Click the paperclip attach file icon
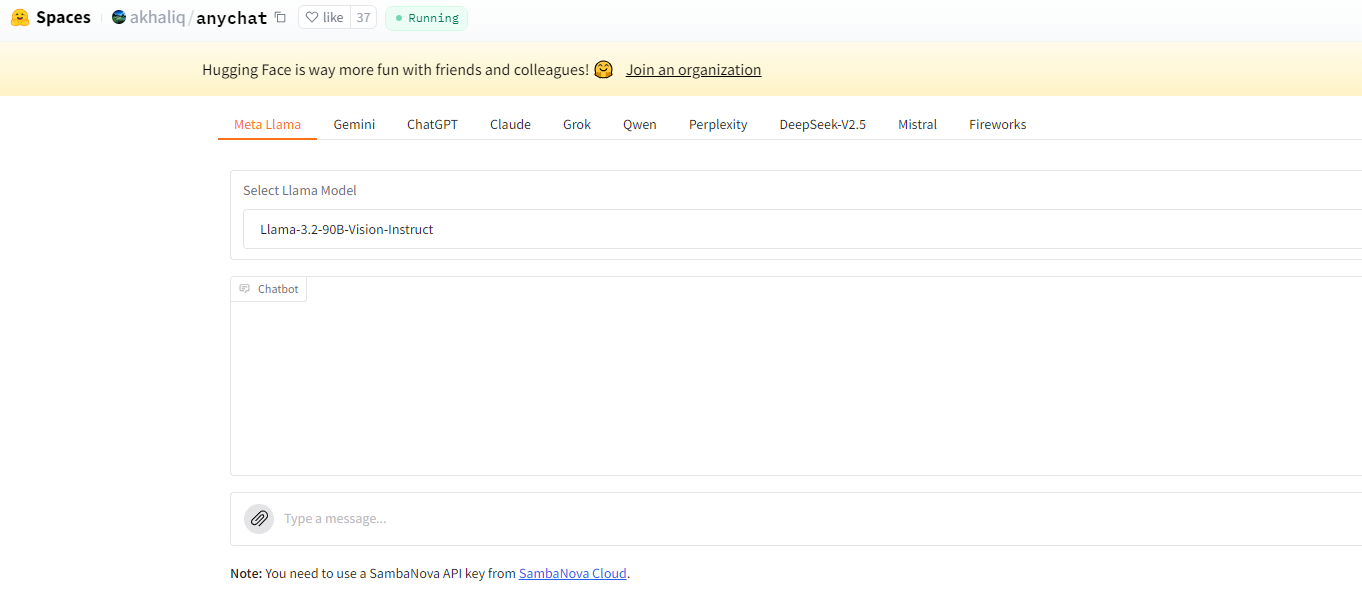 259,518
